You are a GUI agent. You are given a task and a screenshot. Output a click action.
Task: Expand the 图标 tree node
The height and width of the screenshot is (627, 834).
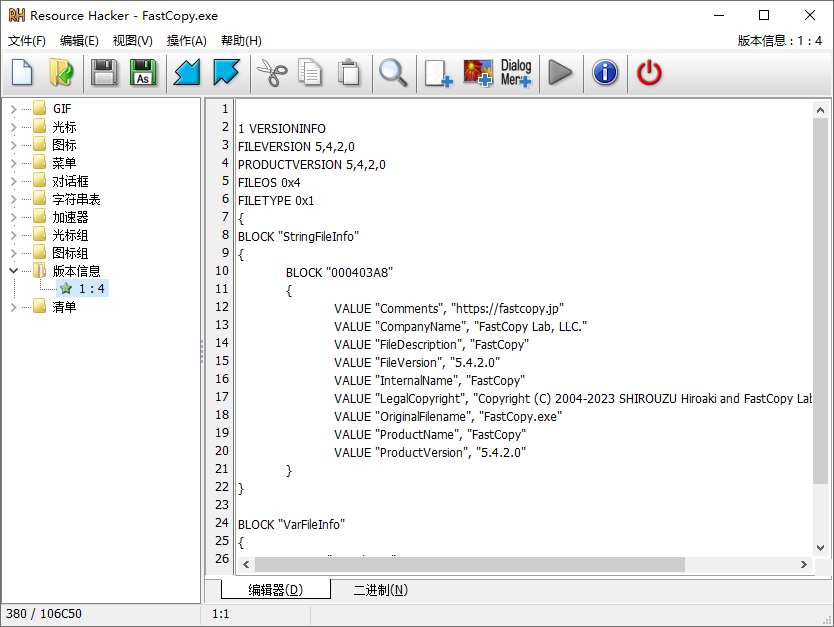coord(13,145)
